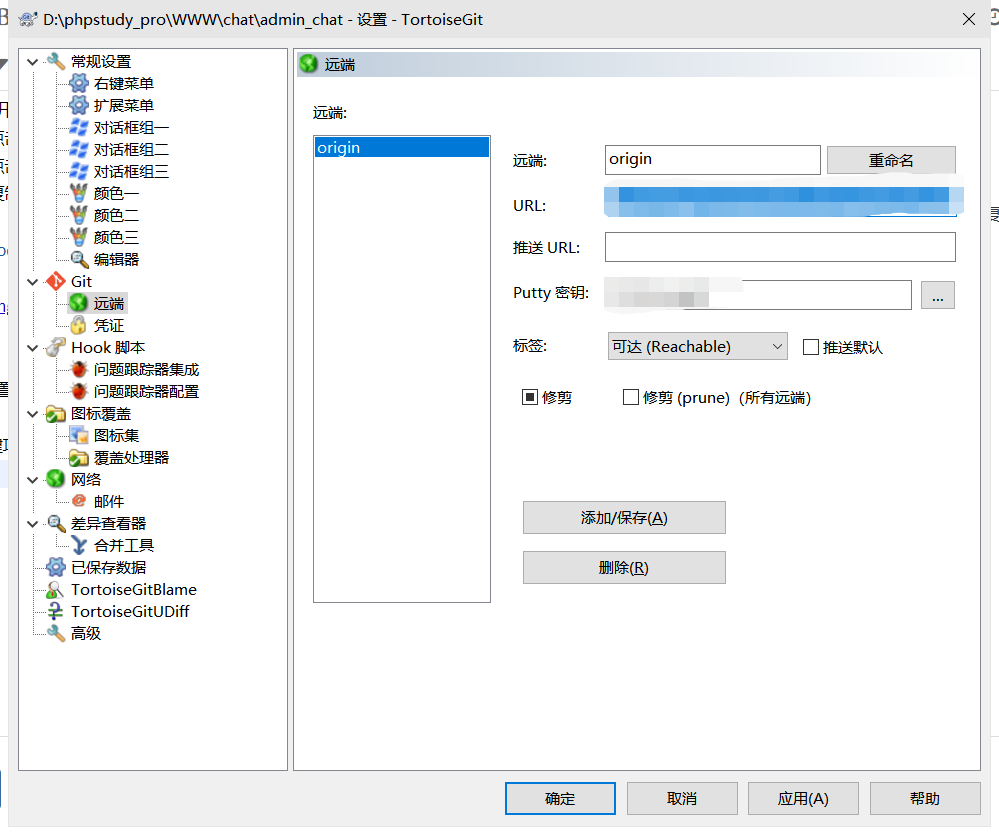Apply changes with 应用(A) button
This screenshot has height=835, width=999.
tap(803, 799)
